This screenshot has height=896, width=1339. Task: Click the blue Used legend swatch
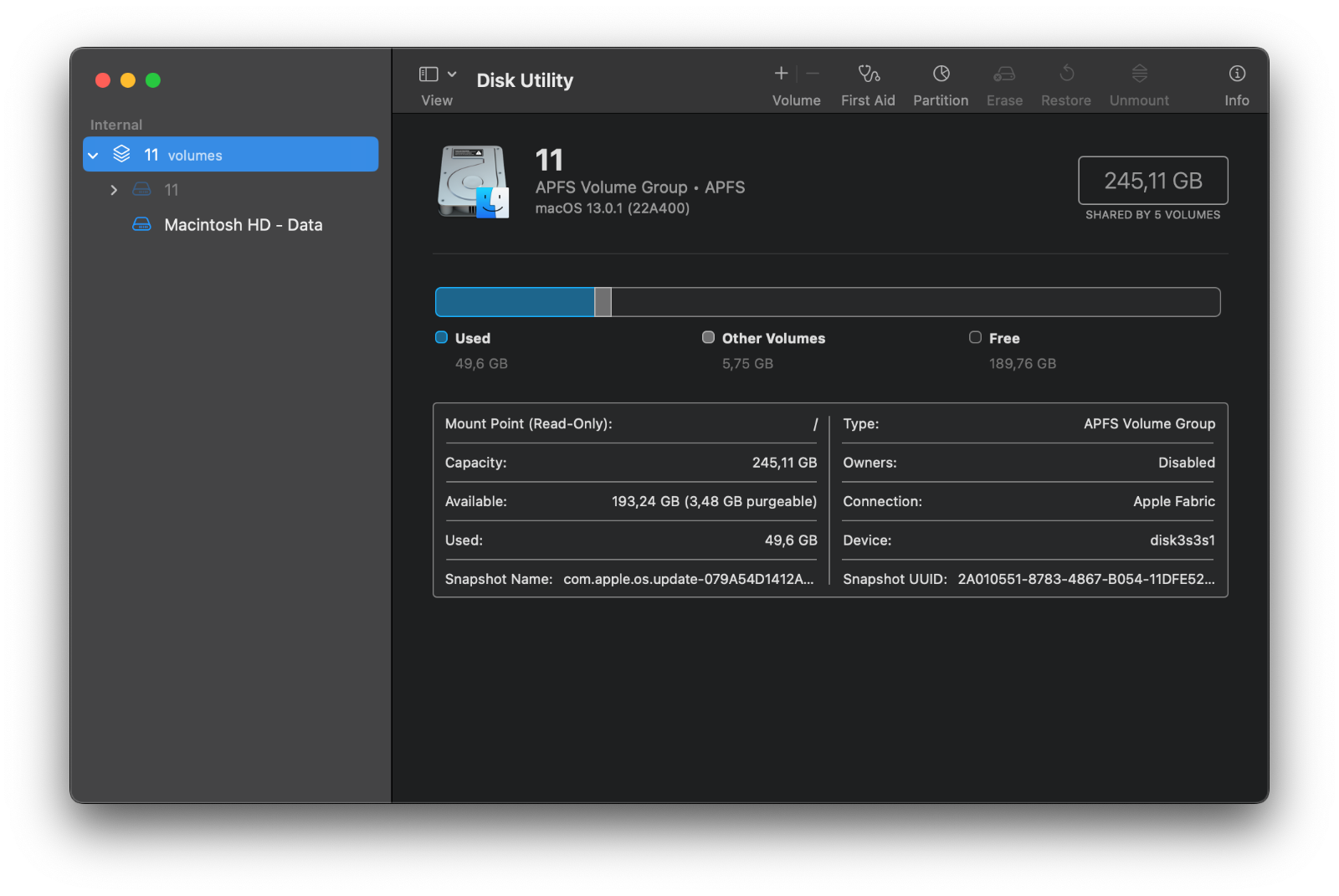pos(442,337)
